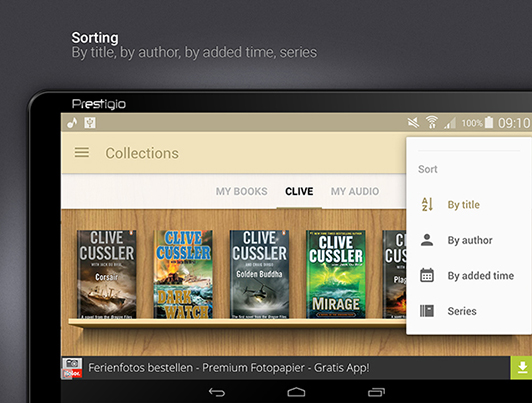
Task: Select the CLIVE collection tab
Action: pos(299,191)
